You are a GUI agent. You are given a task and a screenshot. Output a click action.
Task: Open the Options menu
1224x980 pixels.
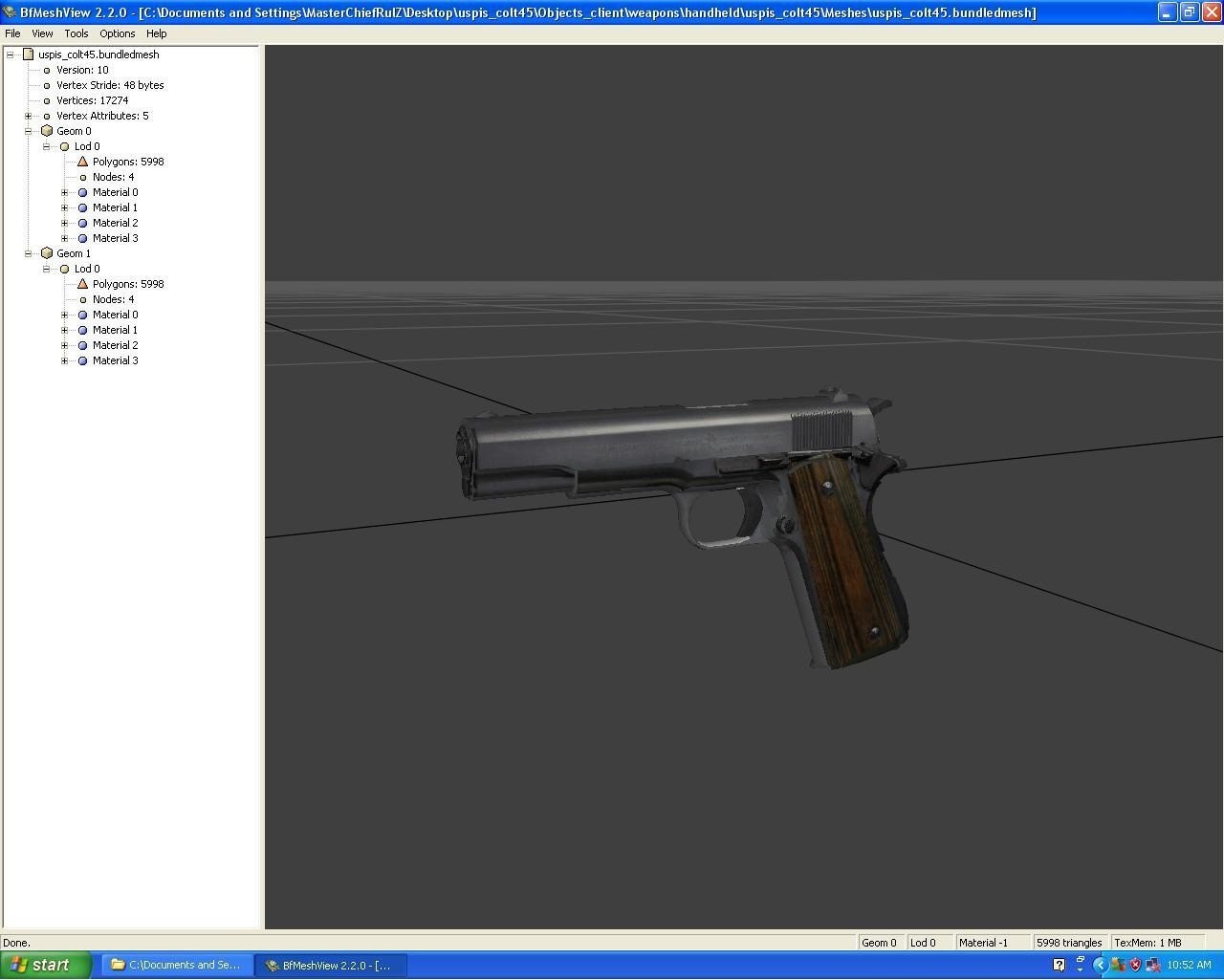(117, 33)
